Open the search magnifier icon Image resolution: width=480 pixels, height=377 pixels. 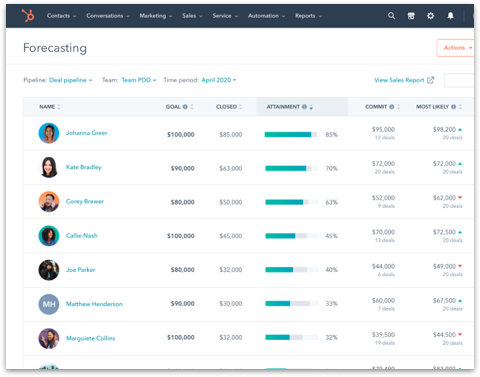(x=391, y=16)
